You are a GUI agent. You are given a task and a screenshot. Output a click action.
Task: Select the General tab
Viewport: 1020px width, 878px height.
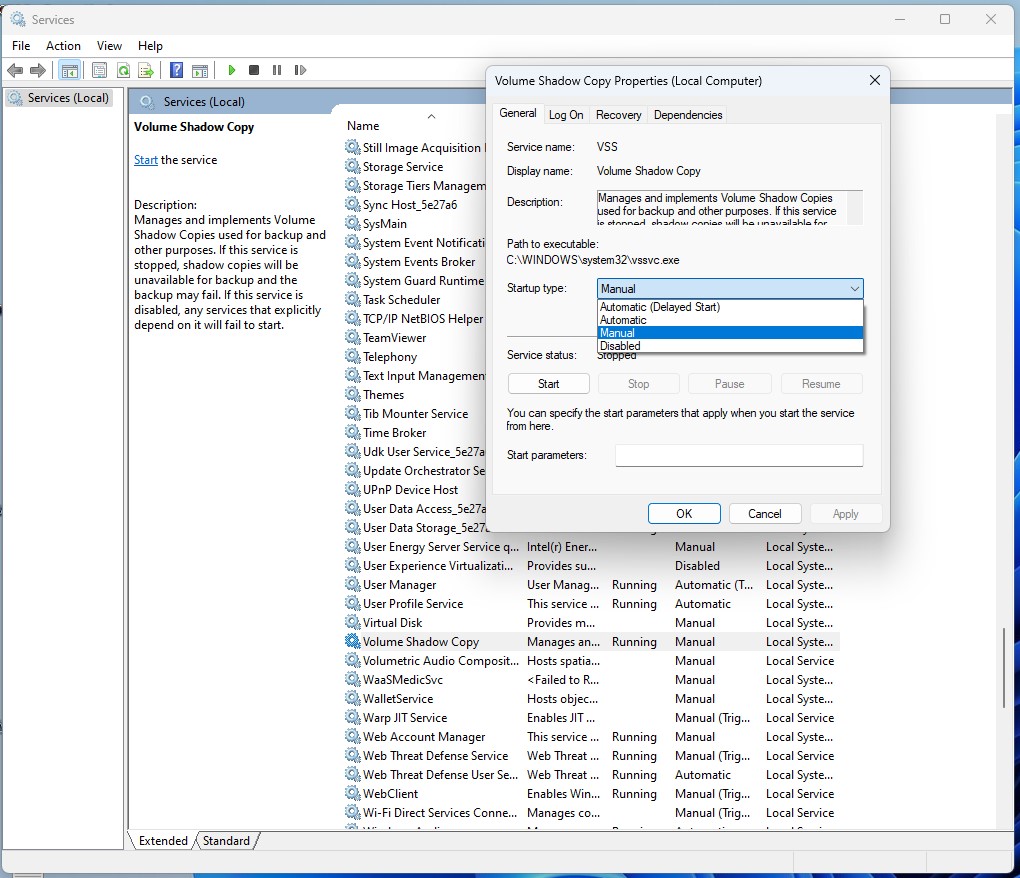click(x=518, y=113)
